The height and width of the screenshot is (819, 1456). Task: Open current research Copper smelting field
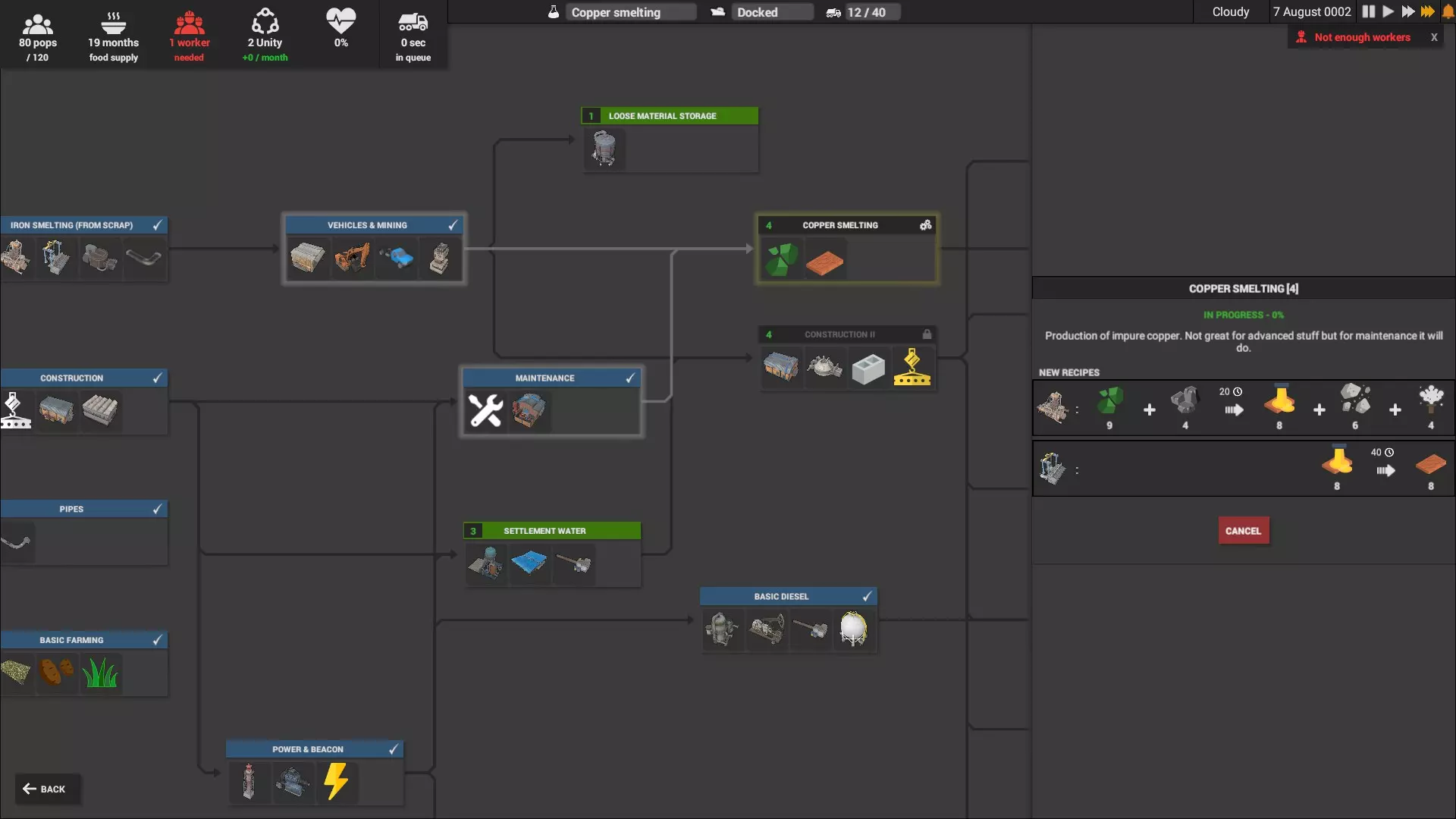tap(629, 12)
